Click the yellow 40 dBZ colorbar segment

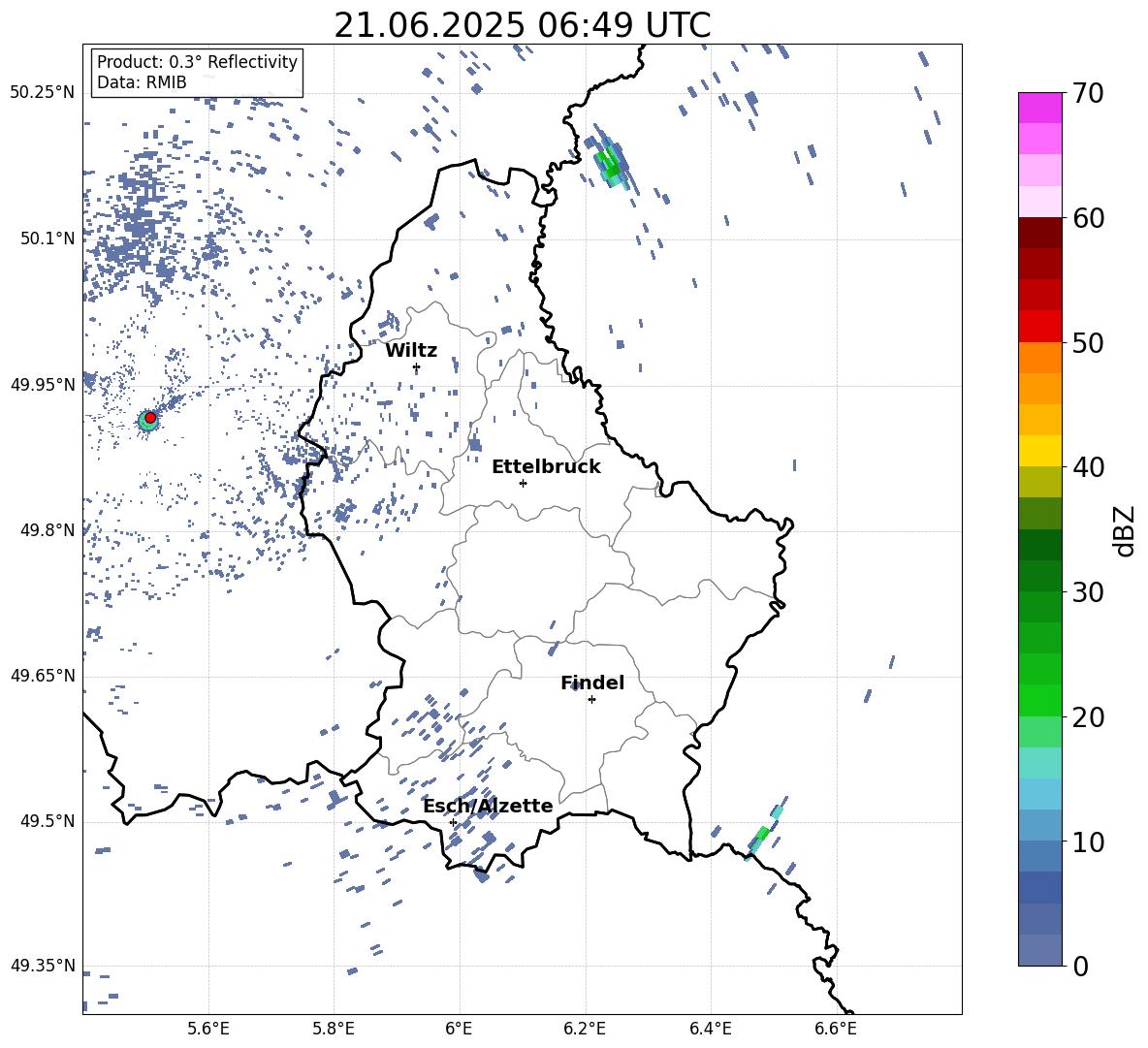1039,451
